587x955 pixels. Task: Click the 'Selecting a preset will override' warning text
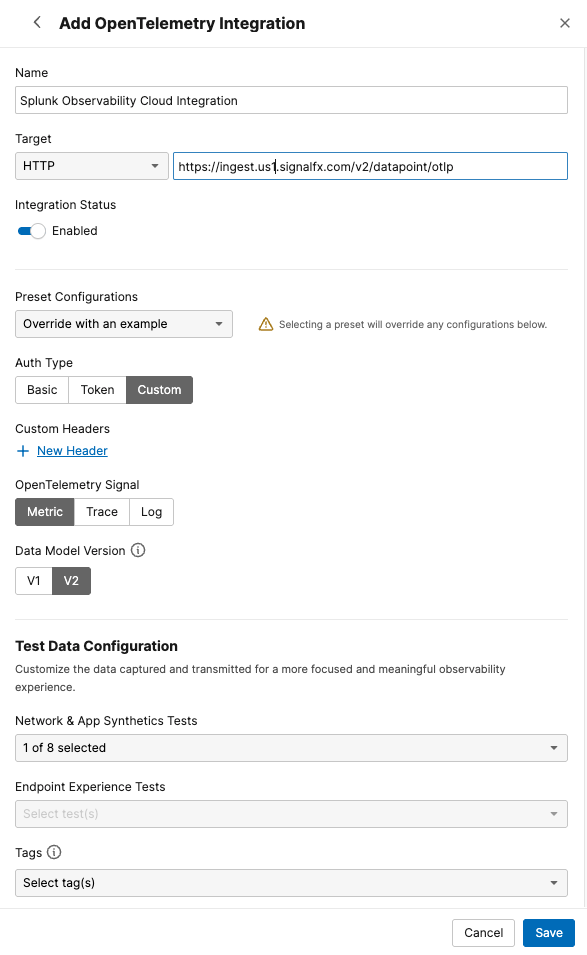[413, 324]
